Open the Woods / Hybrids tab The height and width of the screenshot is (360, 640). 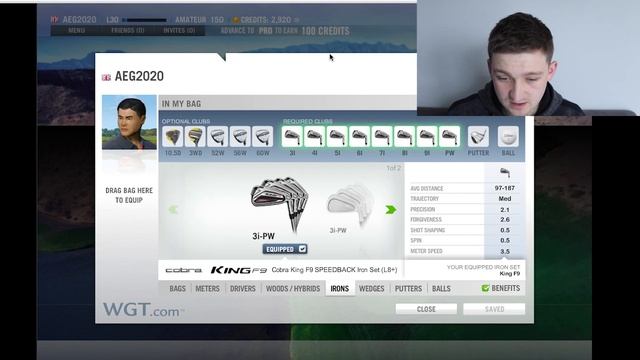[x=293, y=289]
